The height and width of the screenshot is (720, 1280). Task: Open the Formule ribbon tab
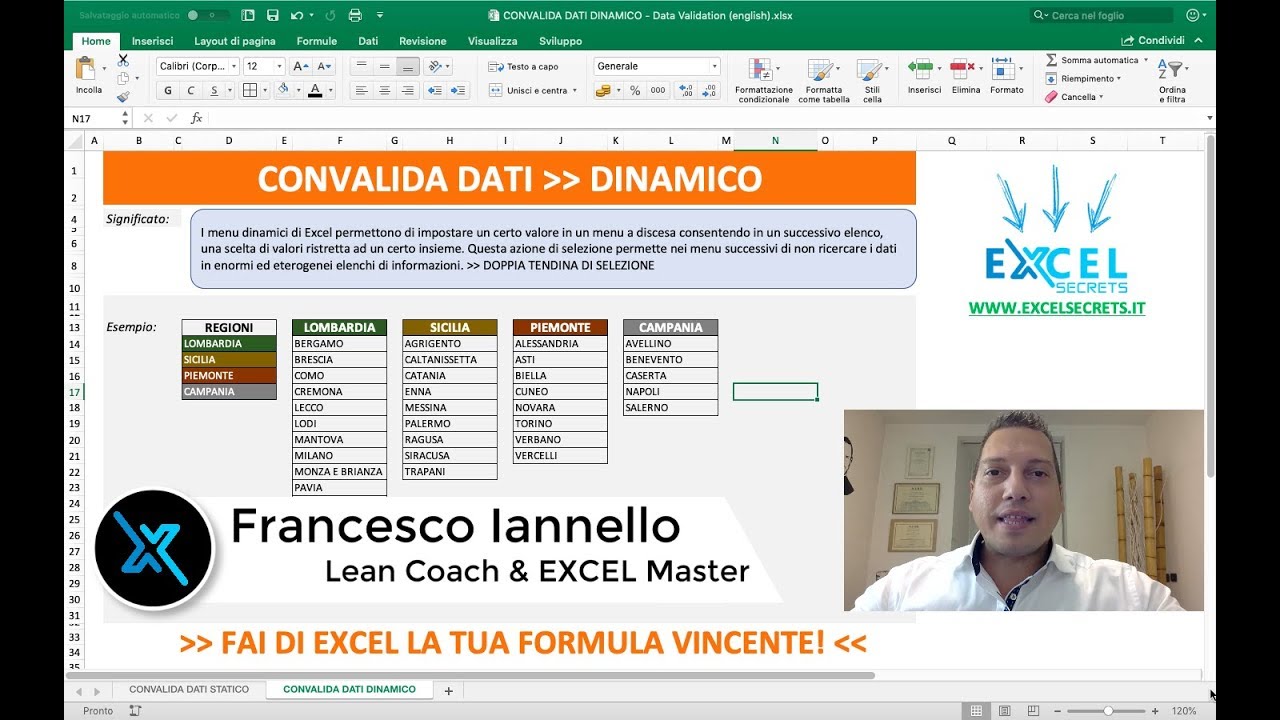317,41
